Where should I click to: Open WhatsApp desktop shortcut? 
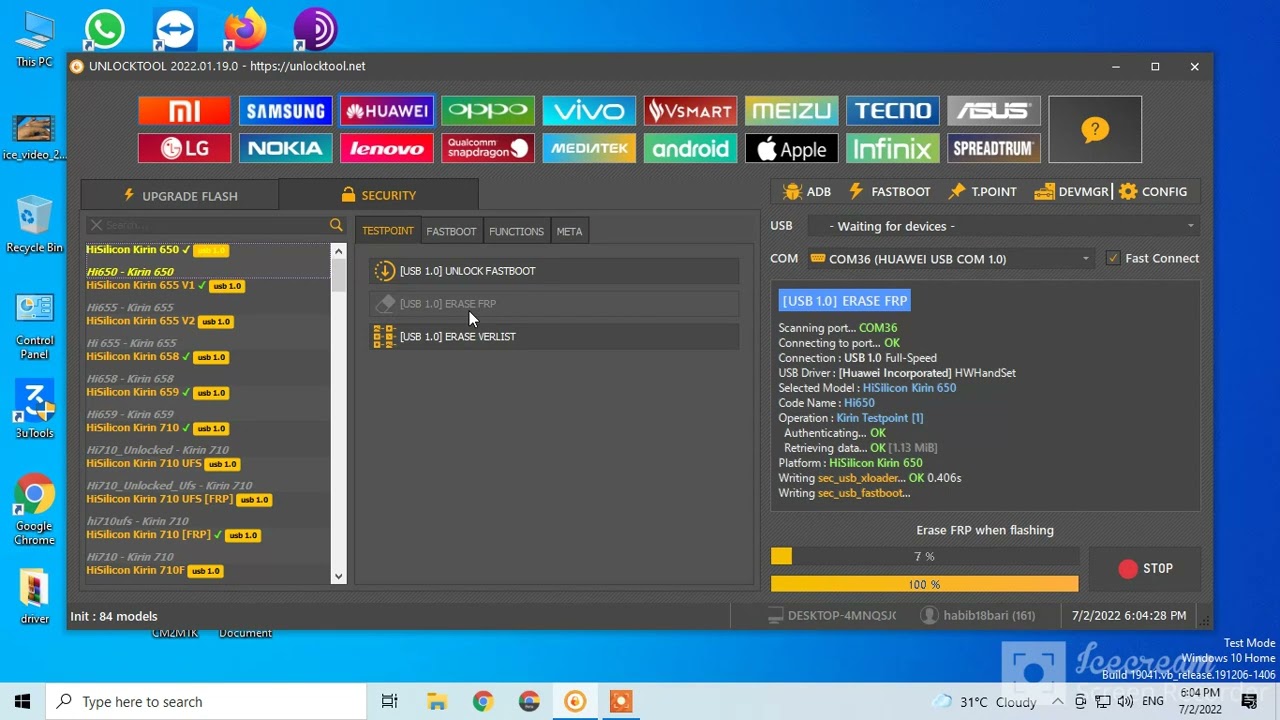tap(105, 30)
